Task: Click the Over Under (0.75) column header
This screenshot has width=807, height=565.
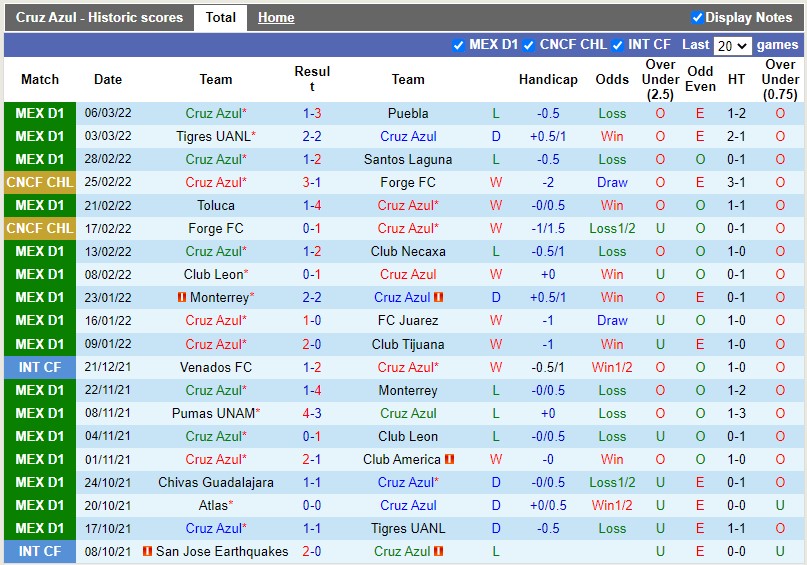Action: point(780,79)
